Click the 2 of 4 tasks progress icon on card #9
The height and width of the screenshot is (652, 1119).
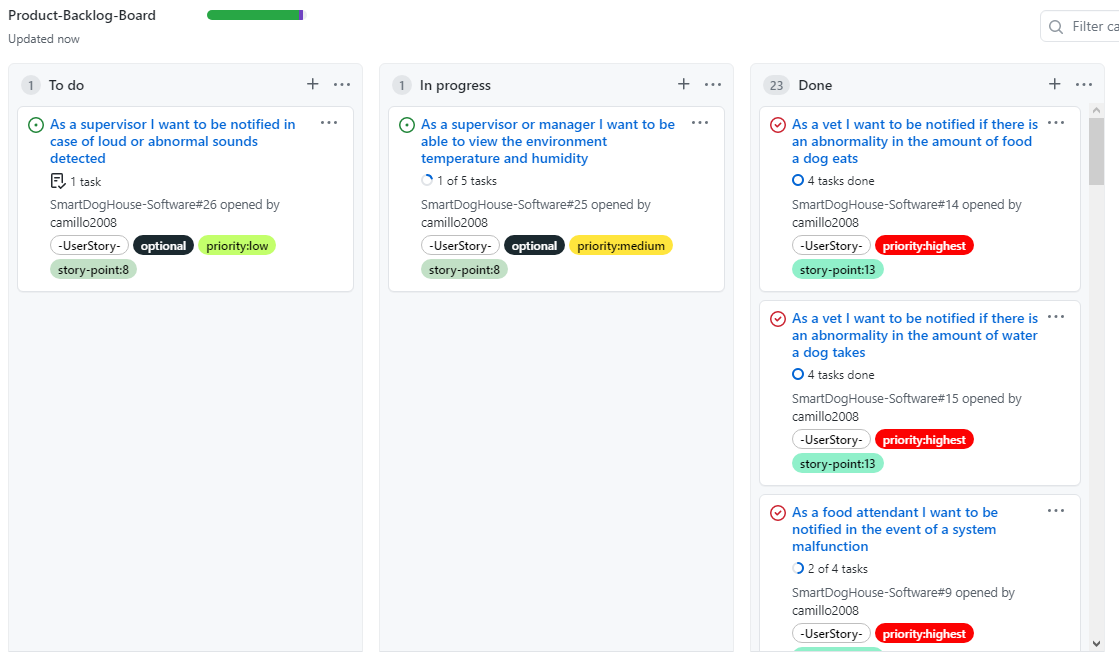(x=798, y=568)
